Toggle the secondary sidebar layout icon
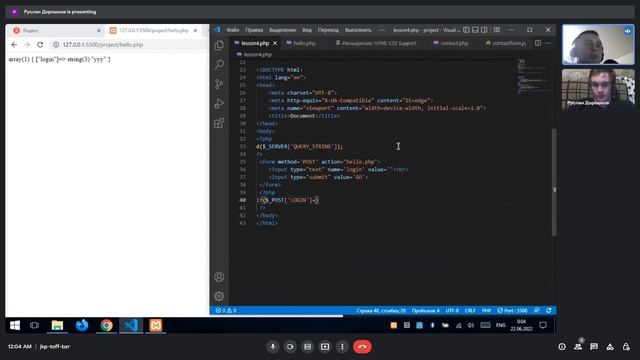Image resolution: width=640 pixels, height=360 pixels. tap(484, 30)
